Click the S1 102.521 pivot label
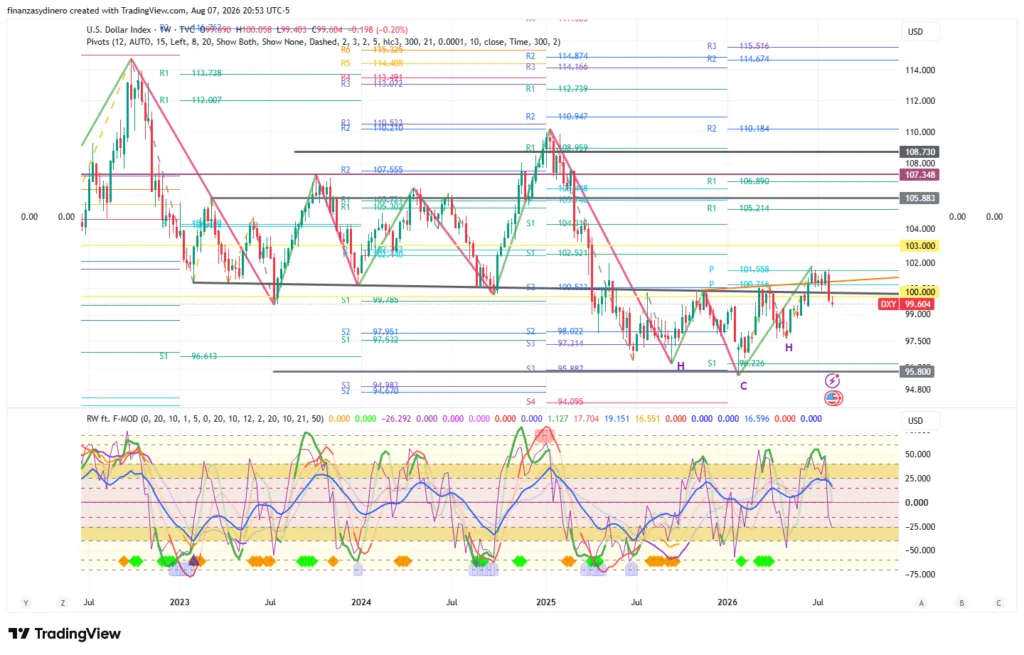Viewport: 1024px width, 655px height. point(557,253)
